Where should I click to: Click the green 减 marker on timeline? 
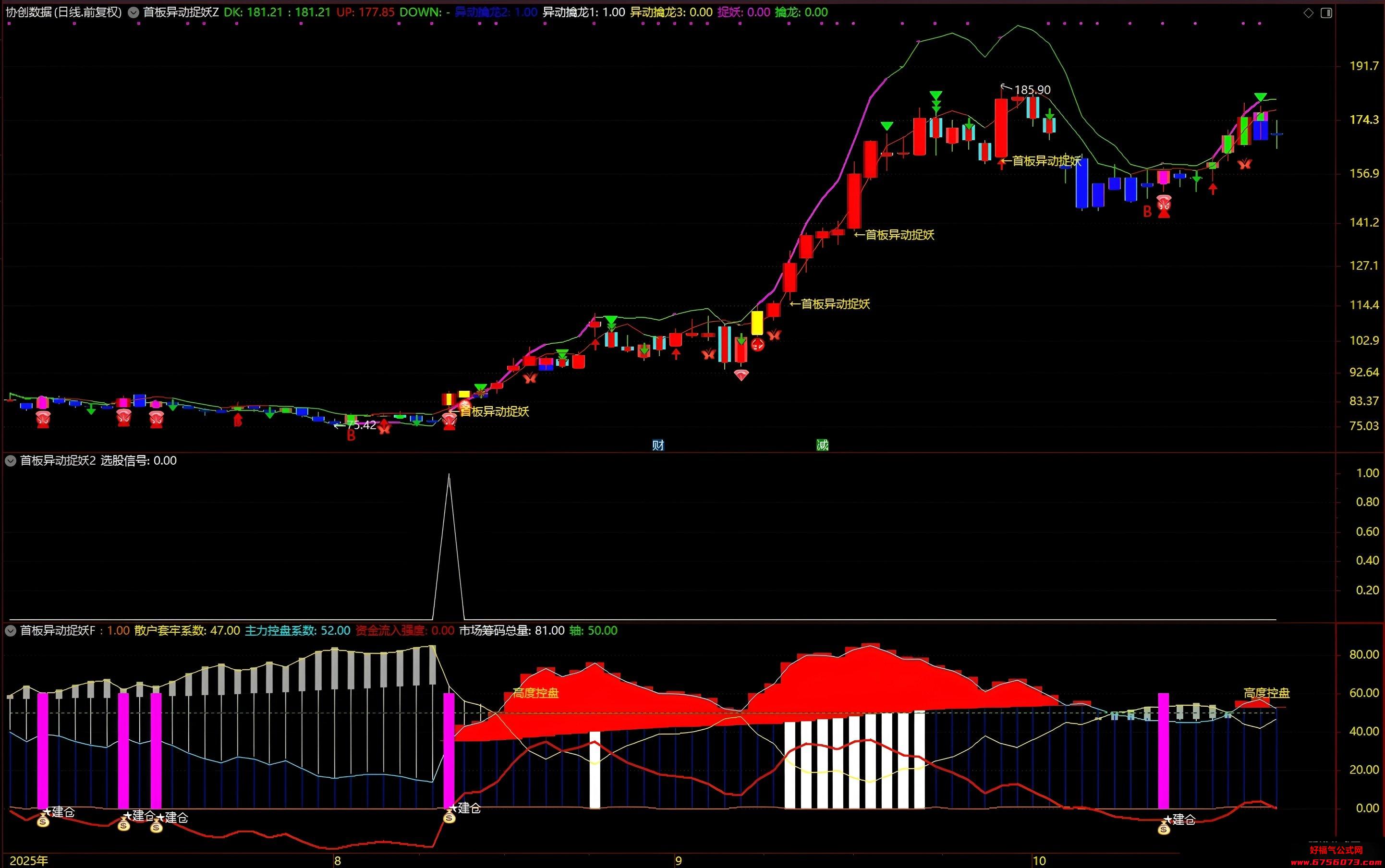(822, 445)
